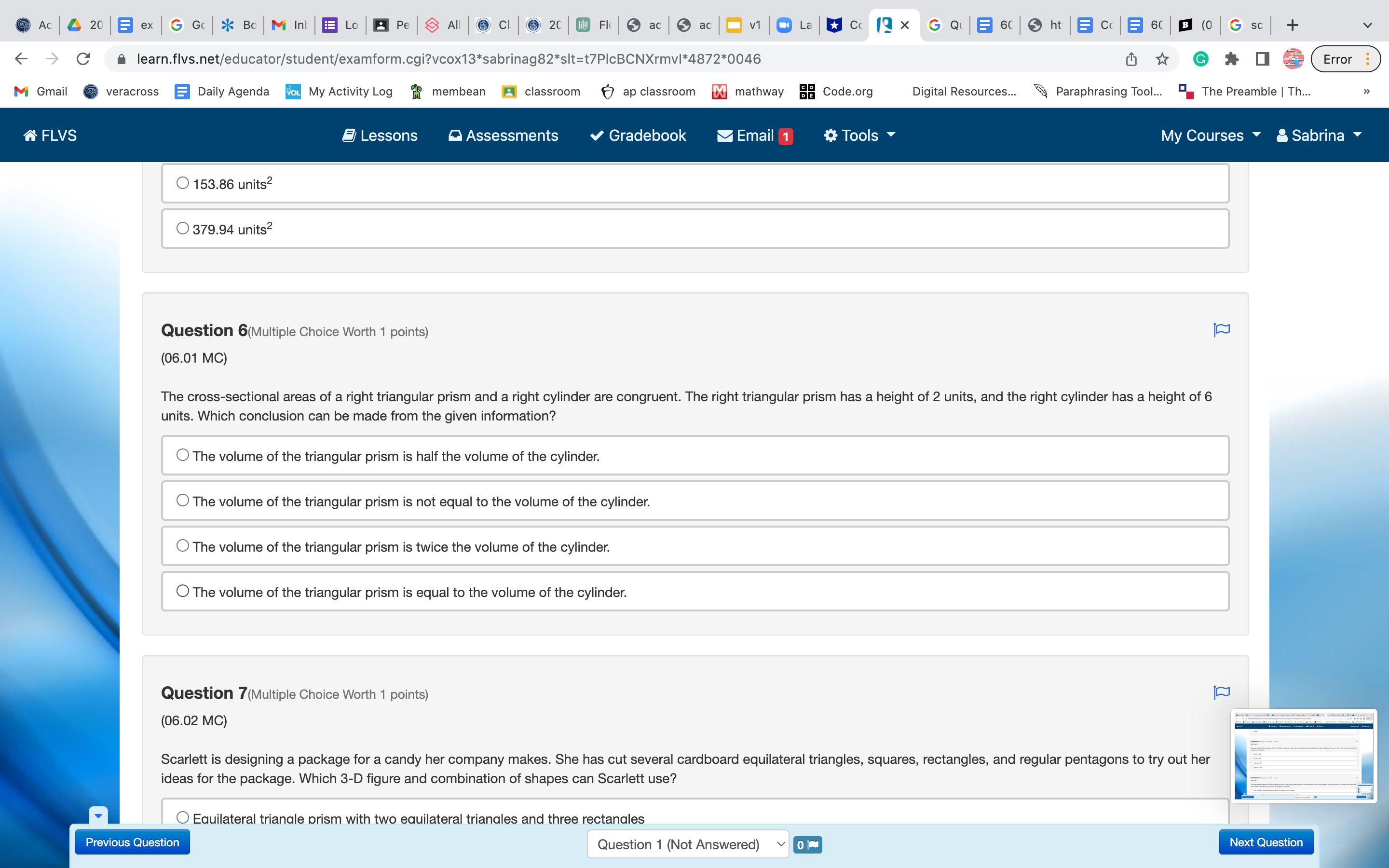
Task: Click the screenshot preview thumbnail
Action: pyautogui.click(x=1304, y=756)
